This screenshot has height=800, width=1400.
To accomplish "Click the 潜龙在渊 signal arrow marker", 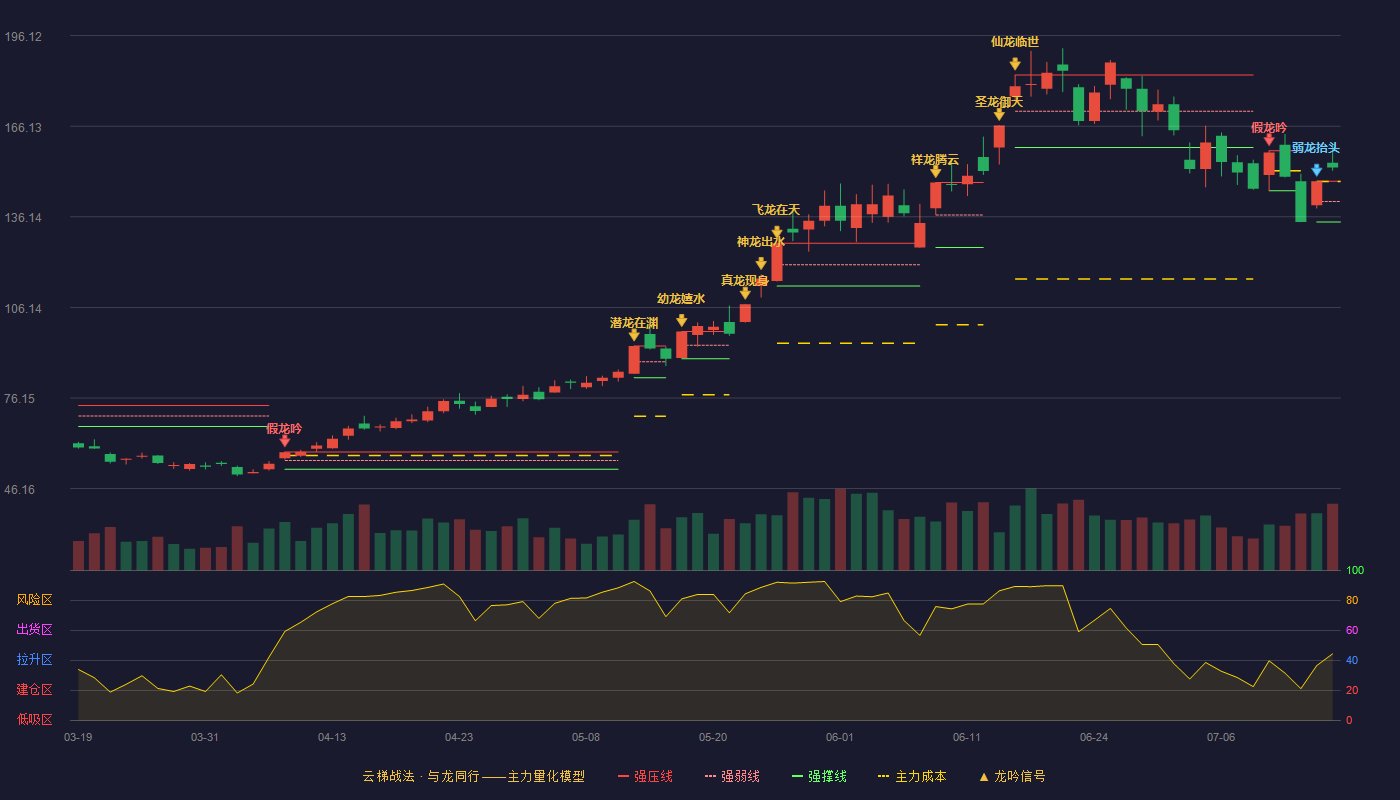I will coord(634,335).
